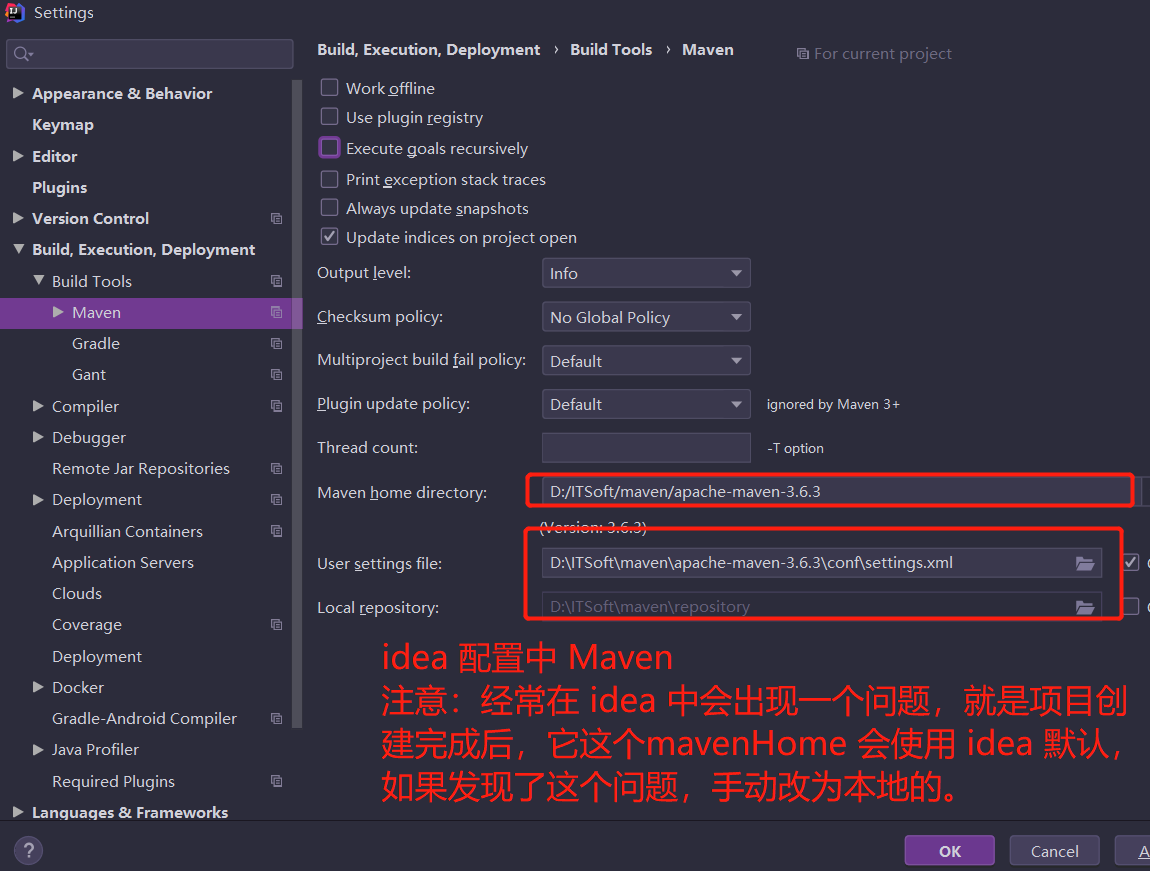Image resolution: width=1150 pixels, height=871 pixels.
Task: Expand the Java Profiler node arrow
Action: 39,749
